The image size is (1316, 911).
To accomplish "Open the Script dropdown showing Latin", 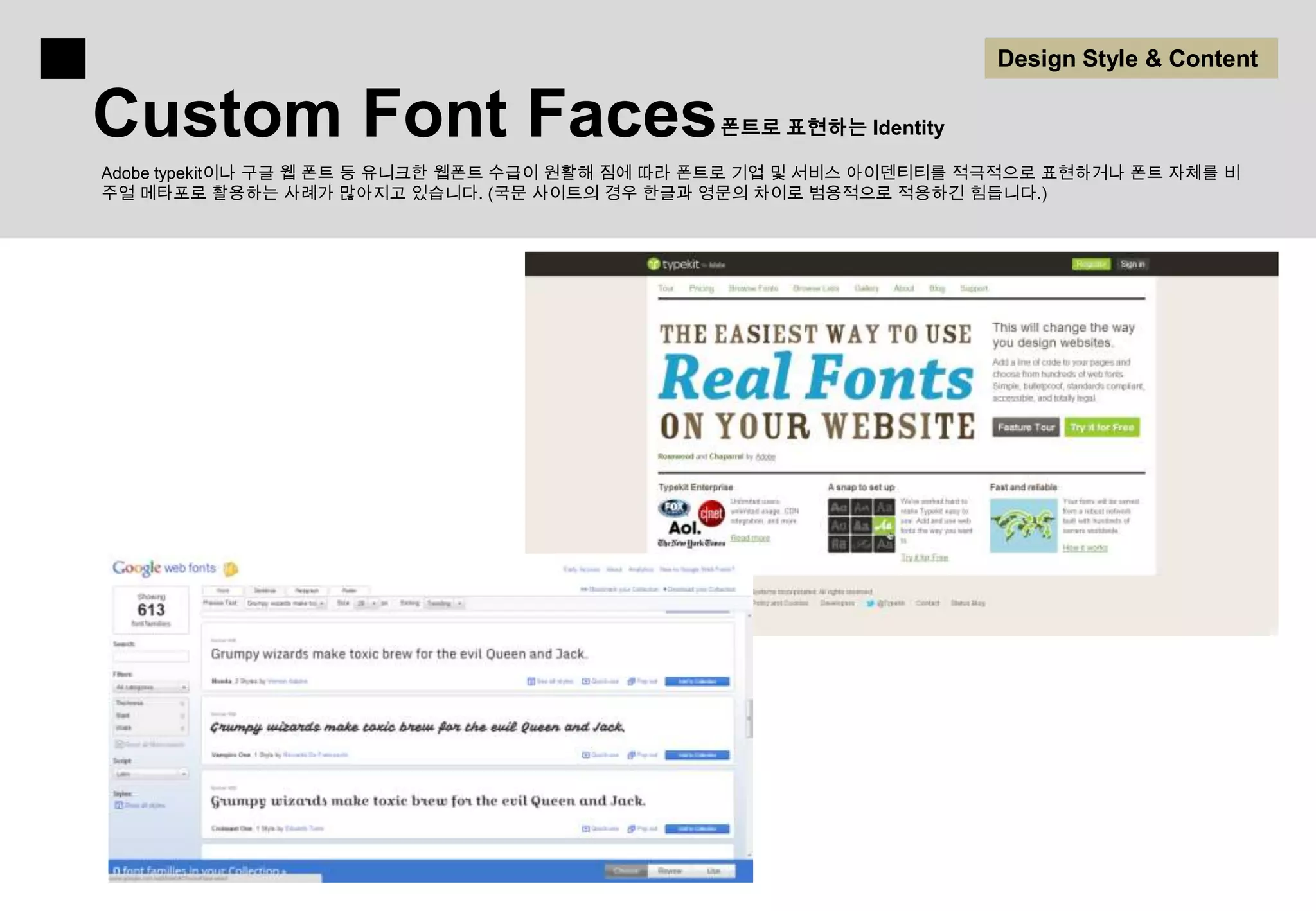I will pyautogui.click(x=151, y=774).
